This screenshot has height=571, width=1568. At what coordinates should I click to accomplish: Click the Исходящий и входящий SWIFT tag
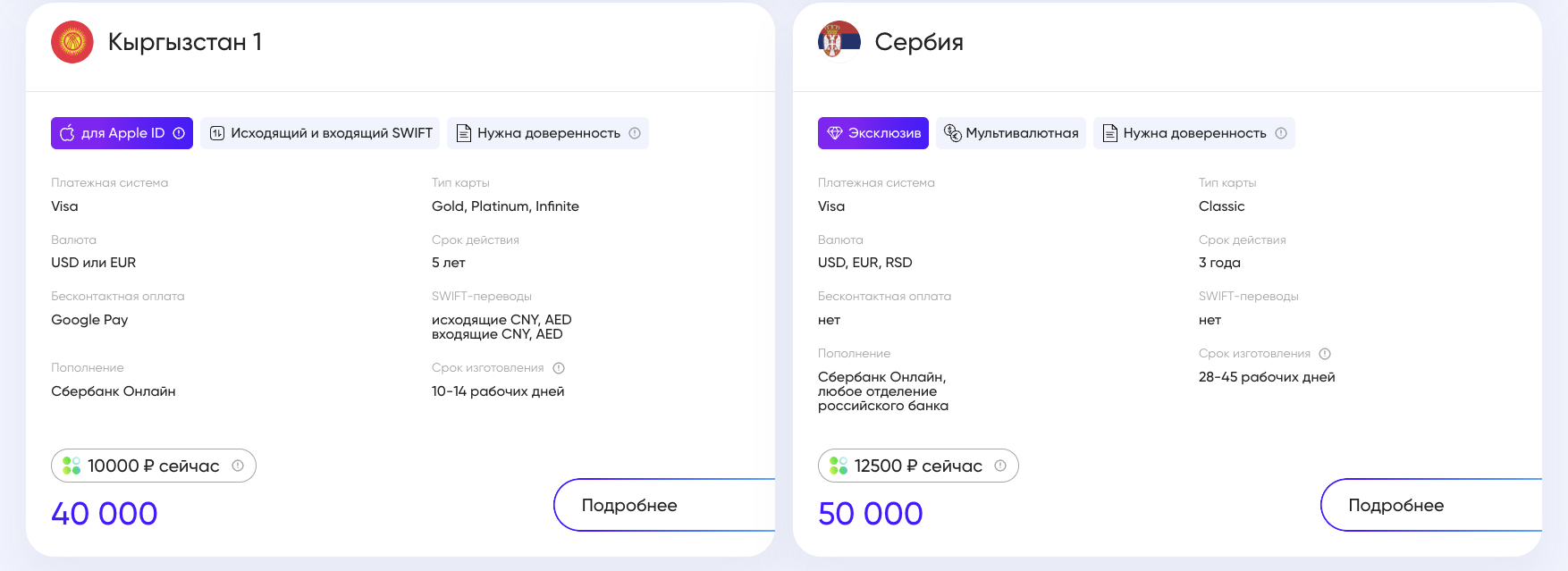(x=320, y=133)
